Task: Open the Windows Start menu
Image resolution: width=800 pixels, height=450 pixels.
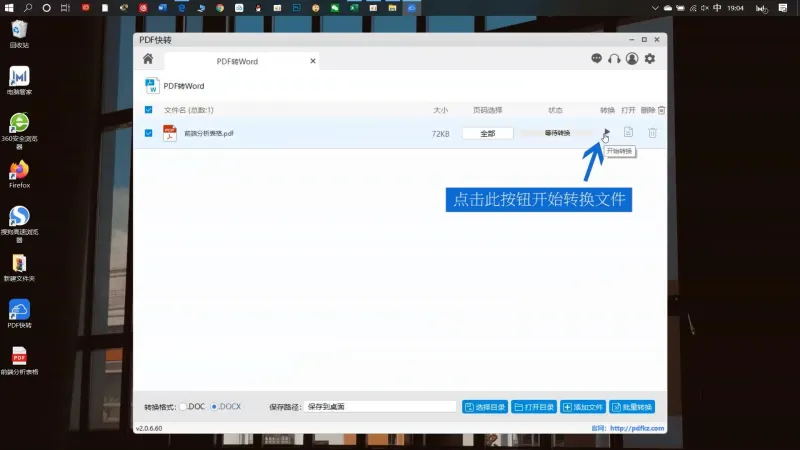Action: tap(9, 8)
